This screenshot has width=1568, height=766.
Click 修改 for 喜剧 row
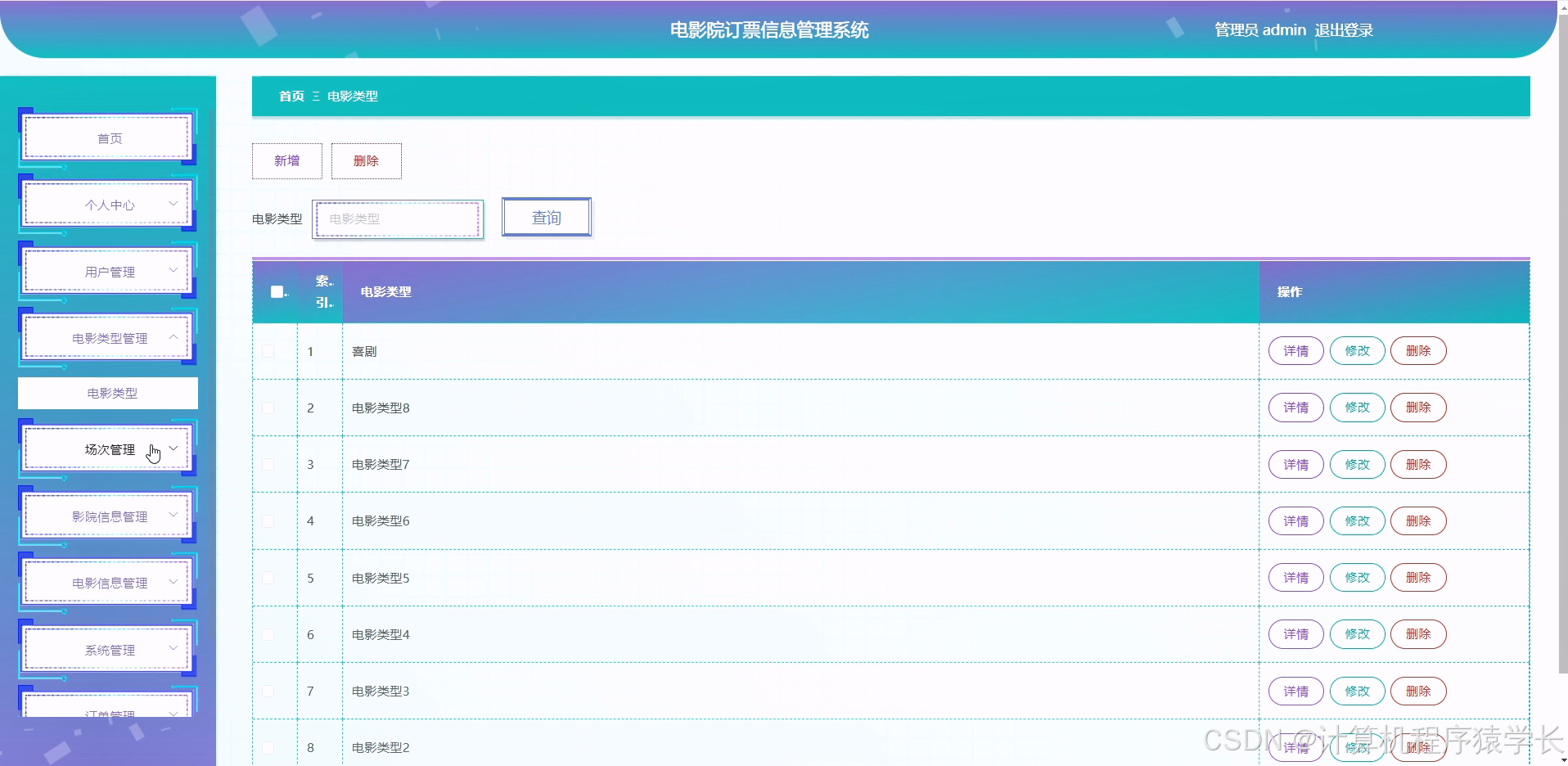click(x=1358, y=351)
